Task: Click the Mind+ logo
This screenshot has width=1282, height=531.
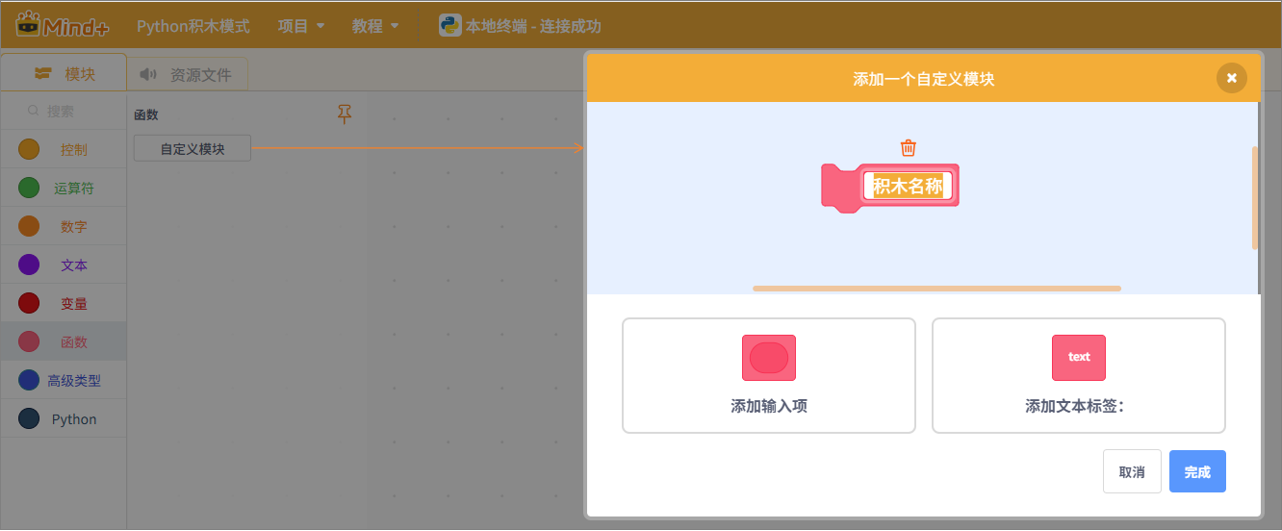Action: tap(62, 25)
